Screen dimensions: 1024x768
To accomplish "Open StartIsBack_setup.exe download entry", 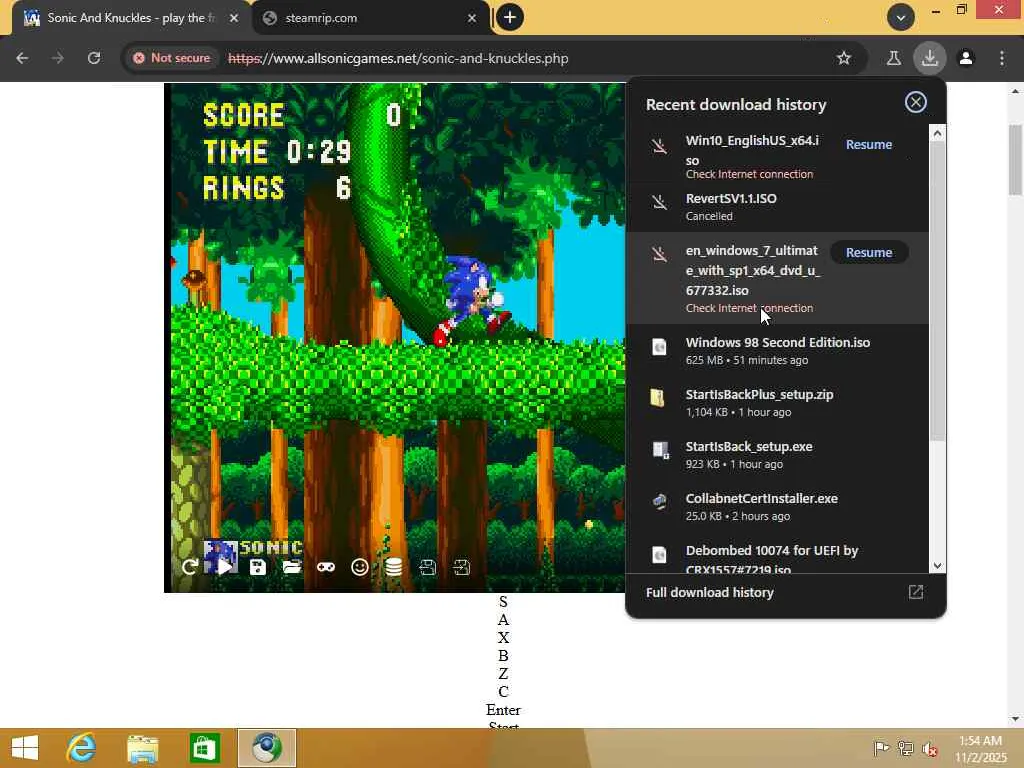I will 777,455.
